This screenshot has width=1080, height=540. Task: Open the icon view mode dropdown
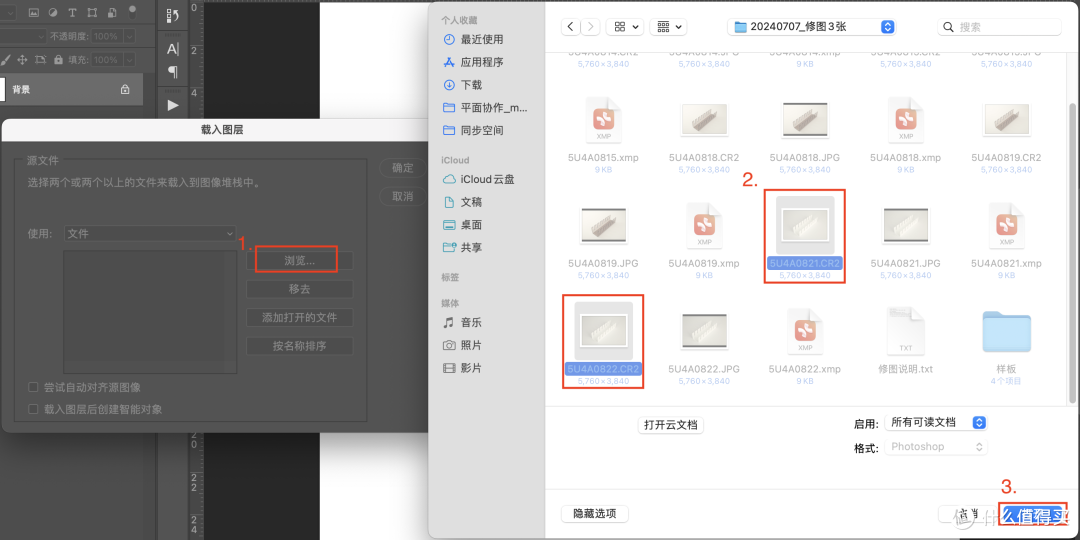[625, 27]
